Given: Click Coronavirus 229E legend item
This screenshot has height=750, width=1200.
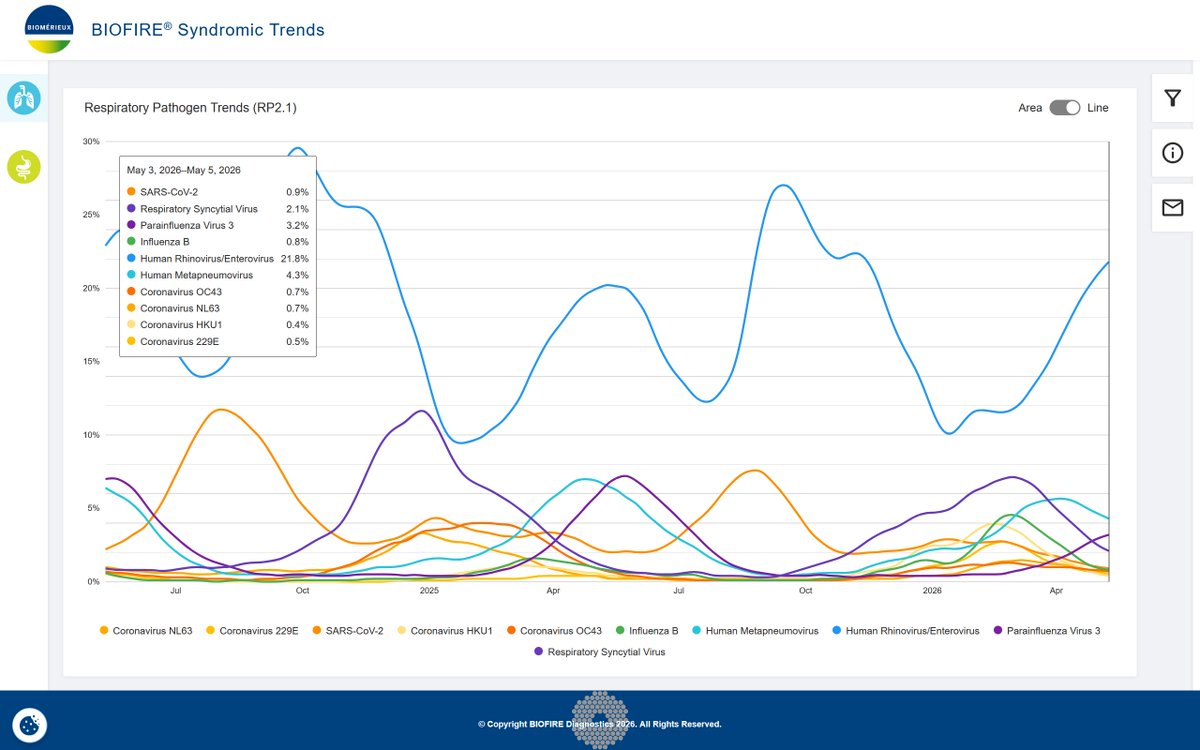Looking at the screenshot, I should (252, 631).
